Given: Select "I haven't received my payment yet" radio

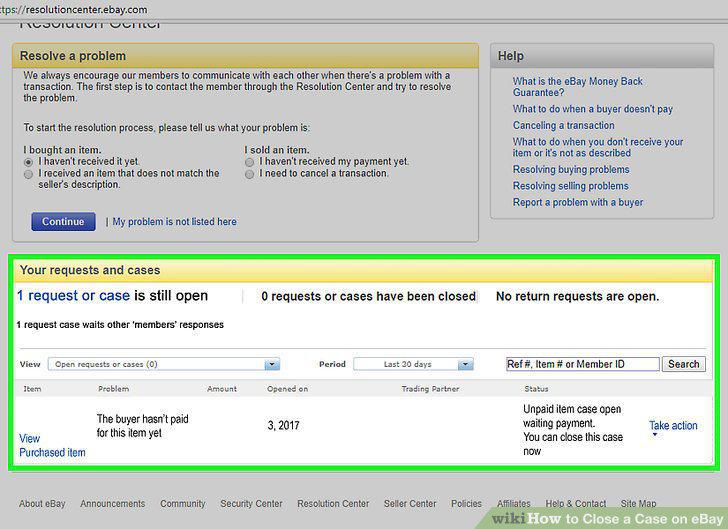Looking at the screenshot, I should [249, 162].
